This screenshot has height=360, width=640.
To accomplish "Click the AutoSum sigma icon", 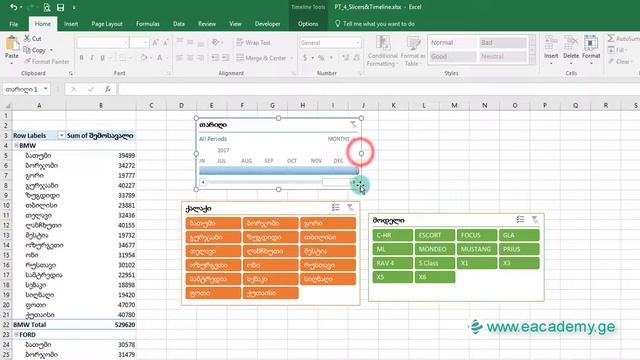I will (x=611, y=38).
